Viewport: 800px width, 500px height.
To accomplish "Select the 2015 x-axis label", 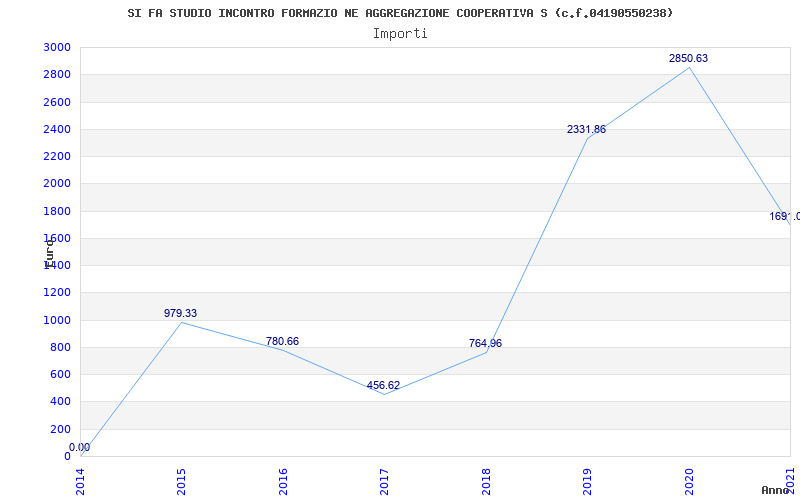I will pyautogui.click(x=181, y=482).
